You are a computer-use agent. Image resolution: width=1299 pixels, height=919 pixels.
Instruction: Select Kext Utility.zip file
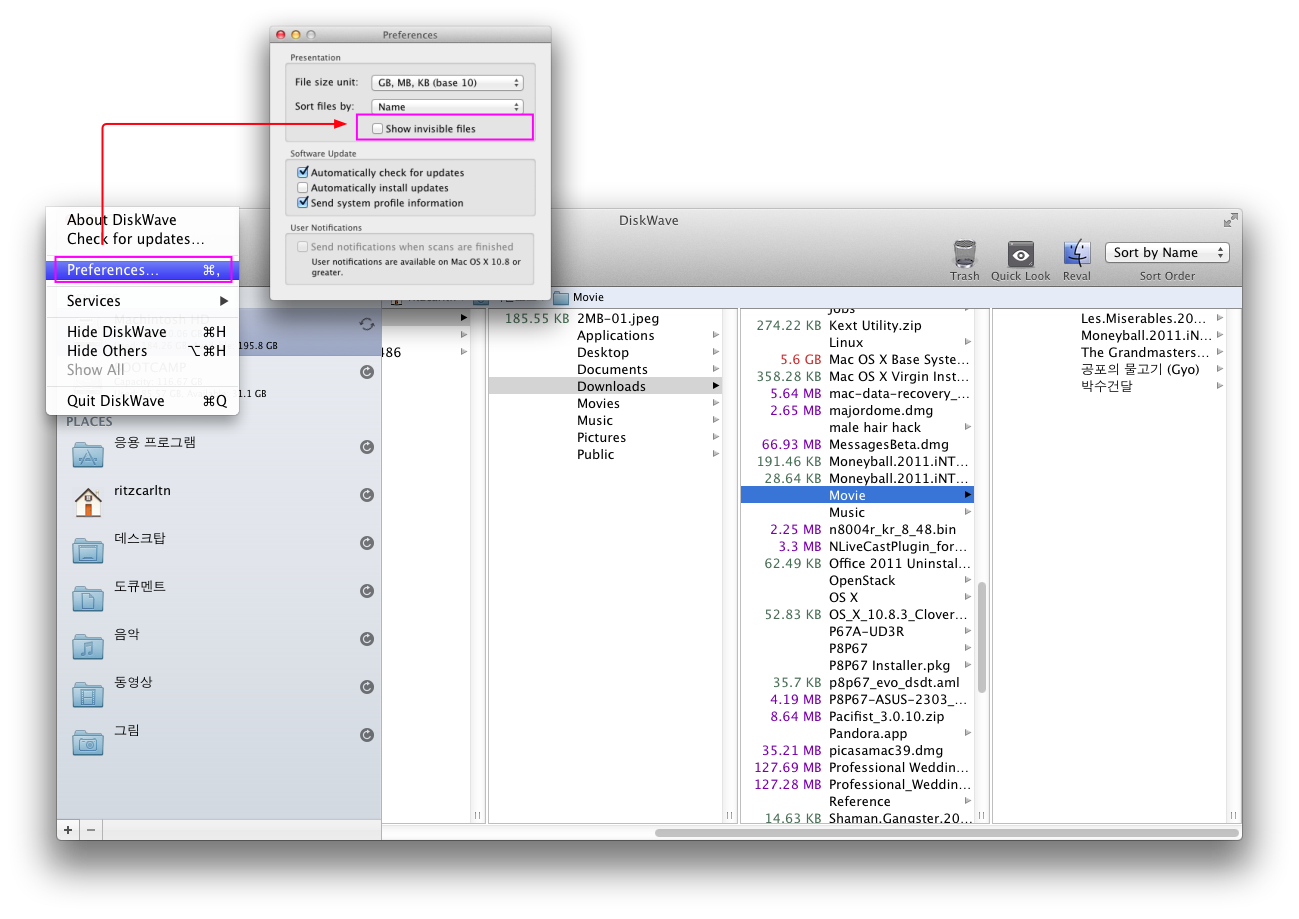click(857, 326)
